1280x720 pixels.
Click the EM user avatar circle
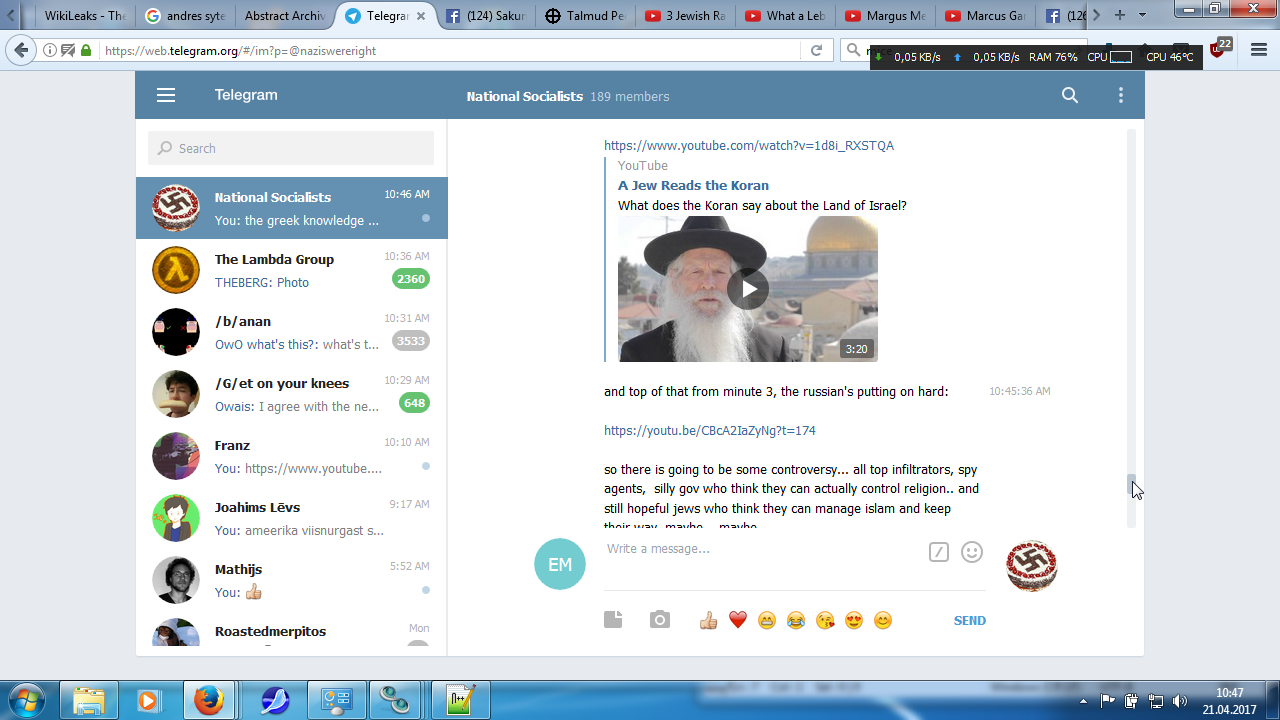[560, 564]
